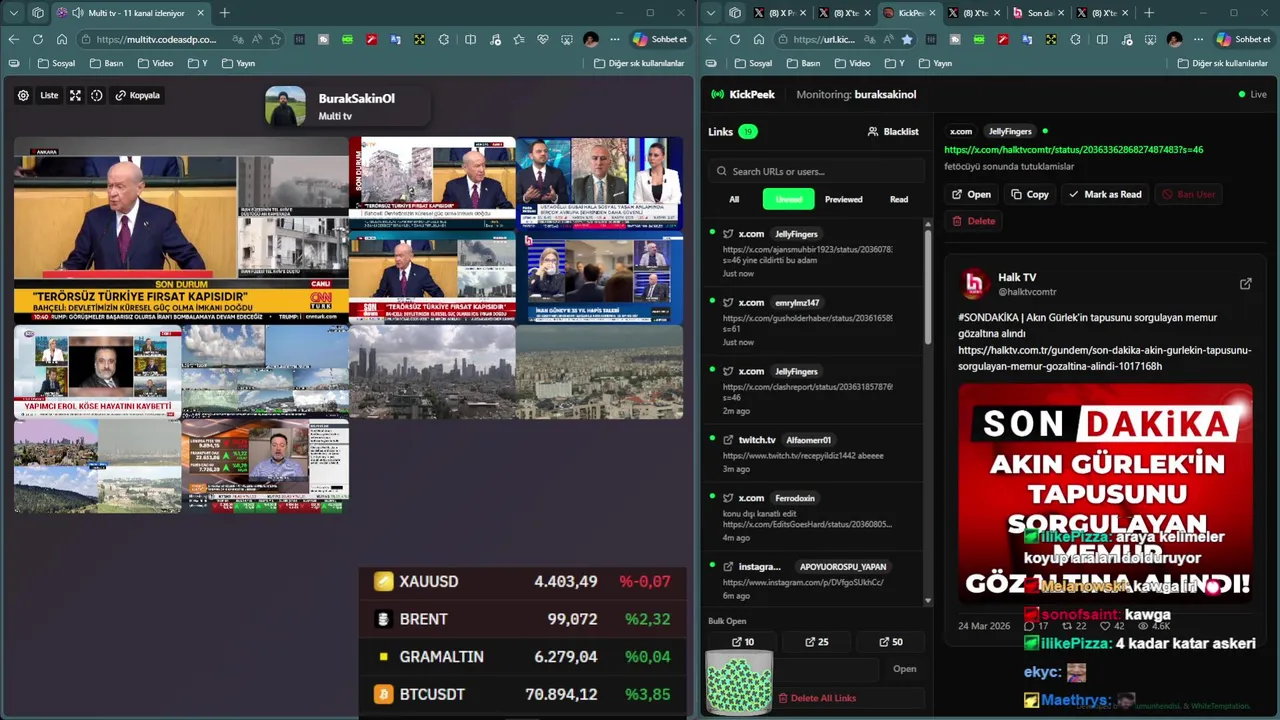The height and width of the screenshot is (720, 1280).
Task: Close the KickPeek browser tab
Action: pos(933,13)
